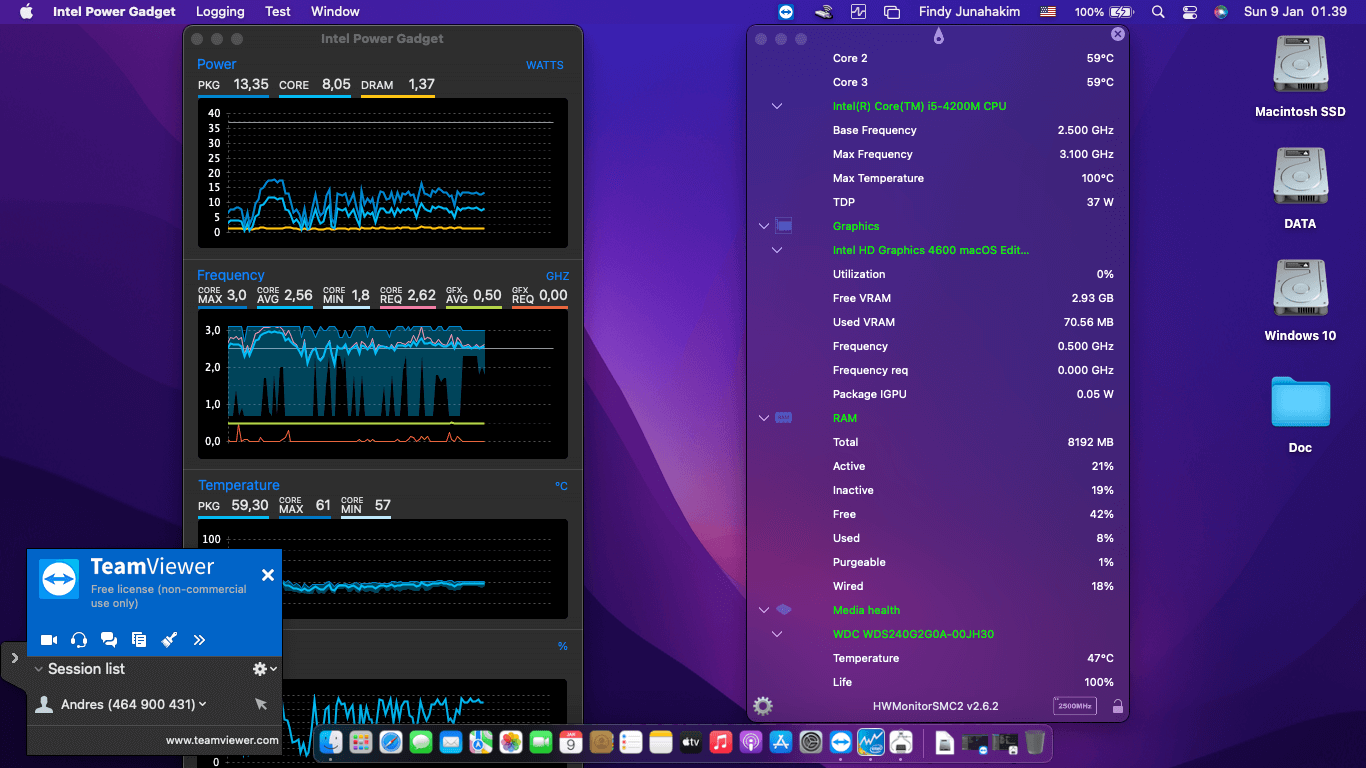This screenshot has height=768, width=1366.
Task: Open the Logging menu
Action: tap(220, 12)
